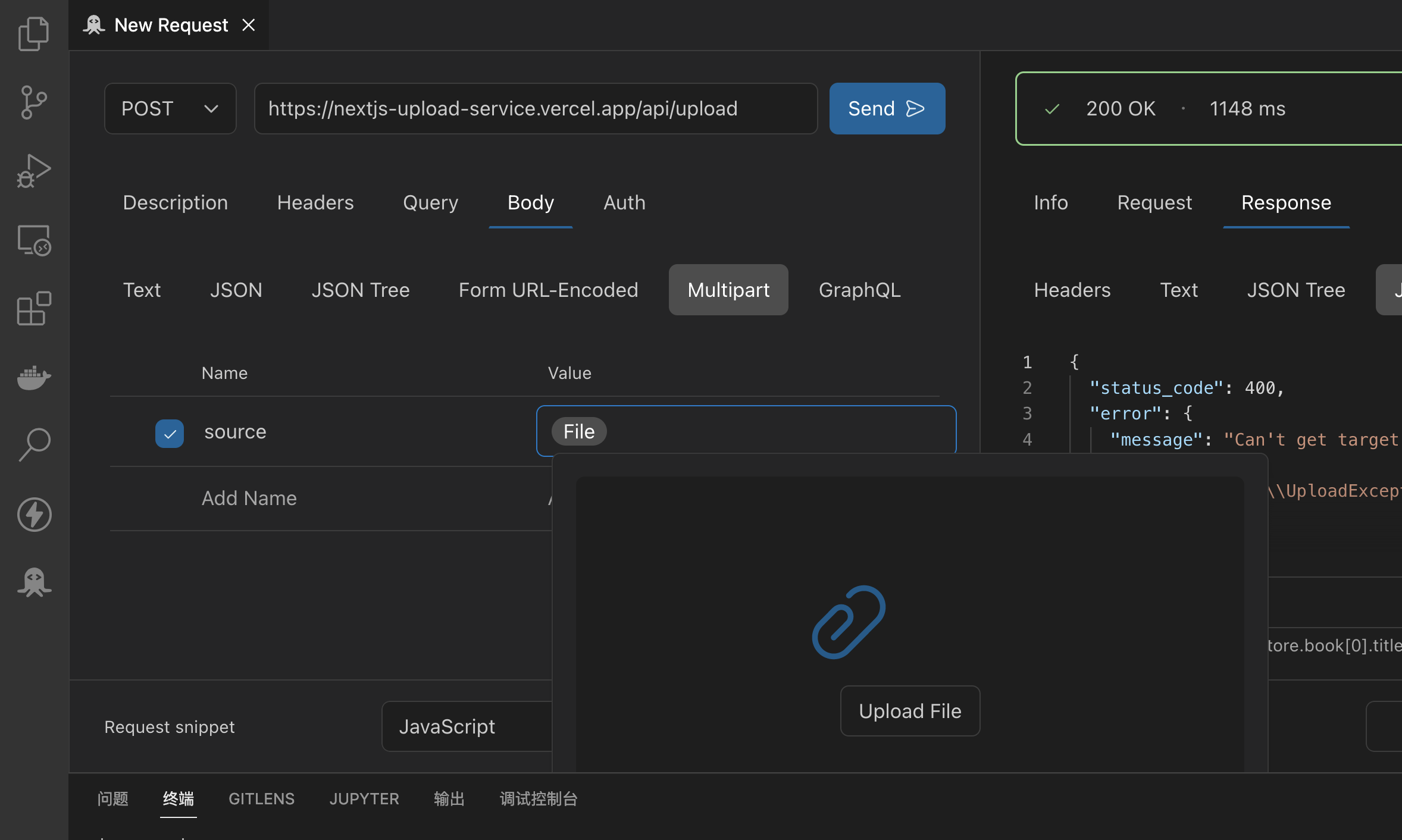Open the Explorer files icon in sidebar
Image resolution: width=1402 pixels, height=840 pixels.
tap(34, 34)
